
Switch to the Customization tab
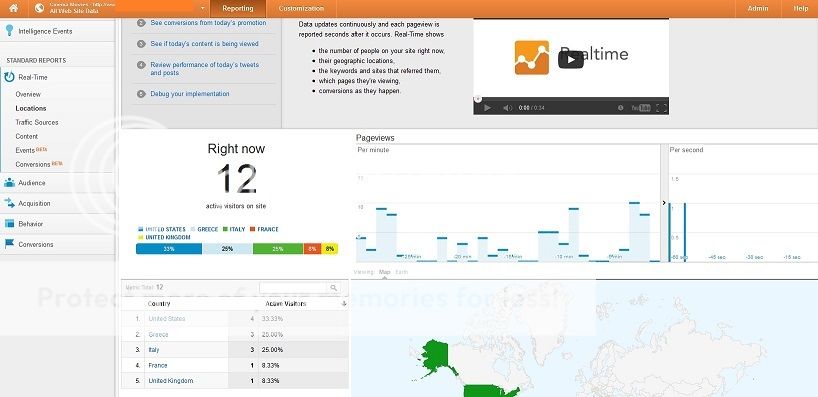tap(301, 8)
